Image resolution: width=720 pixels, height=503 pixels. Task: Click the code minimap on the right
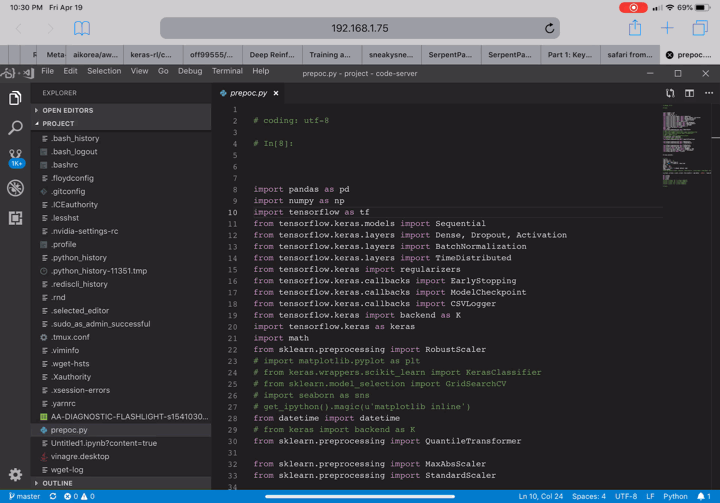click(686, 145)
